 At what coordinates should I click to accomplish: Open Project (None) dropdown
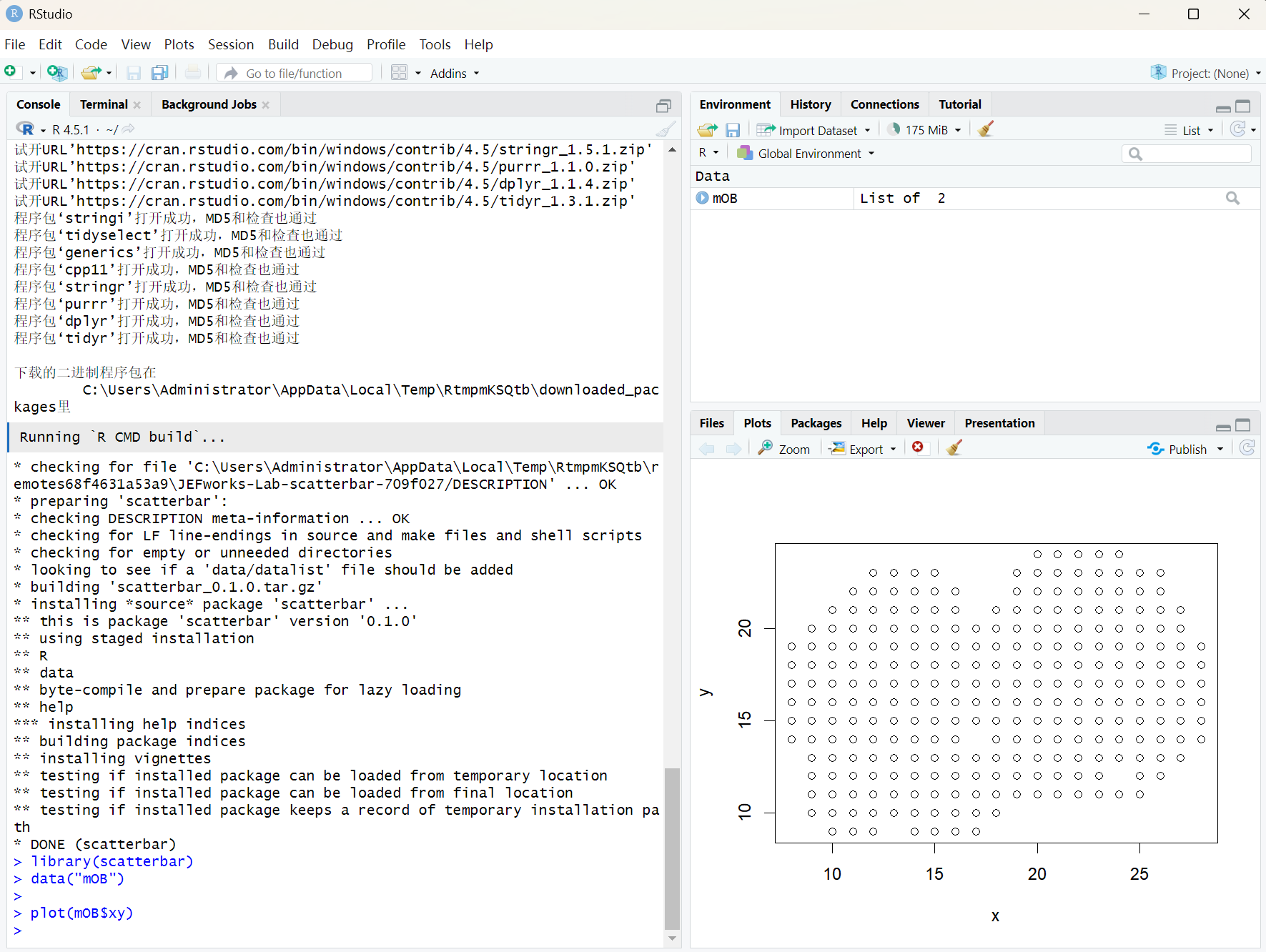click(x=1205, y=73)
